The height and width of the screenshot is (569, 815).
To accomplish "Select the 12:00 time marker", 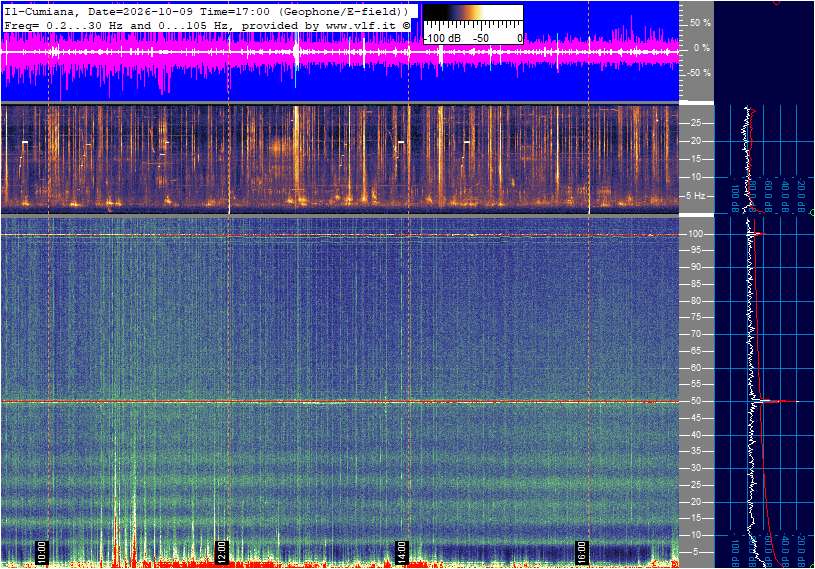I will coord(221,552).
